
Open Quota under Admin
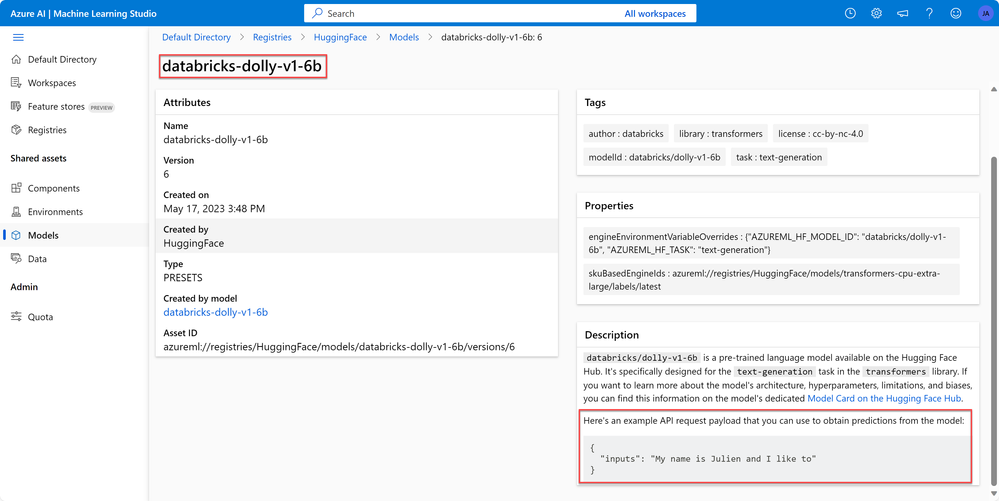(41, 317)
